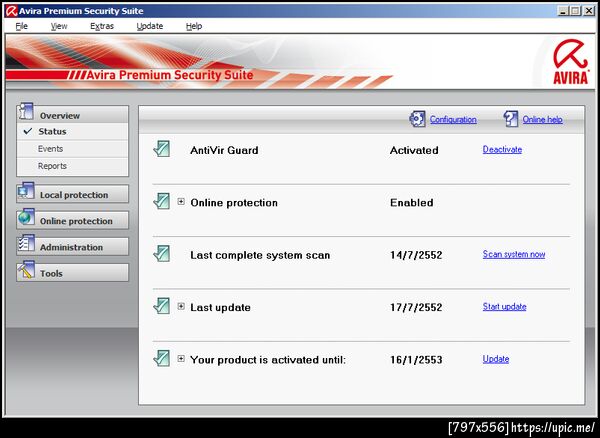This screenshot has height=438, width=600.
Task: Click the Online help question-mark icon
Action: pyautogui.click(x=511, y=119)
